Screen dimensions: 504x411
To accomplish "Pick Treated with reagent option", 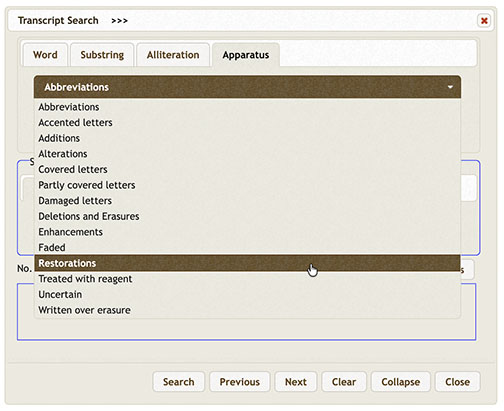I will [x=247, y=279].
